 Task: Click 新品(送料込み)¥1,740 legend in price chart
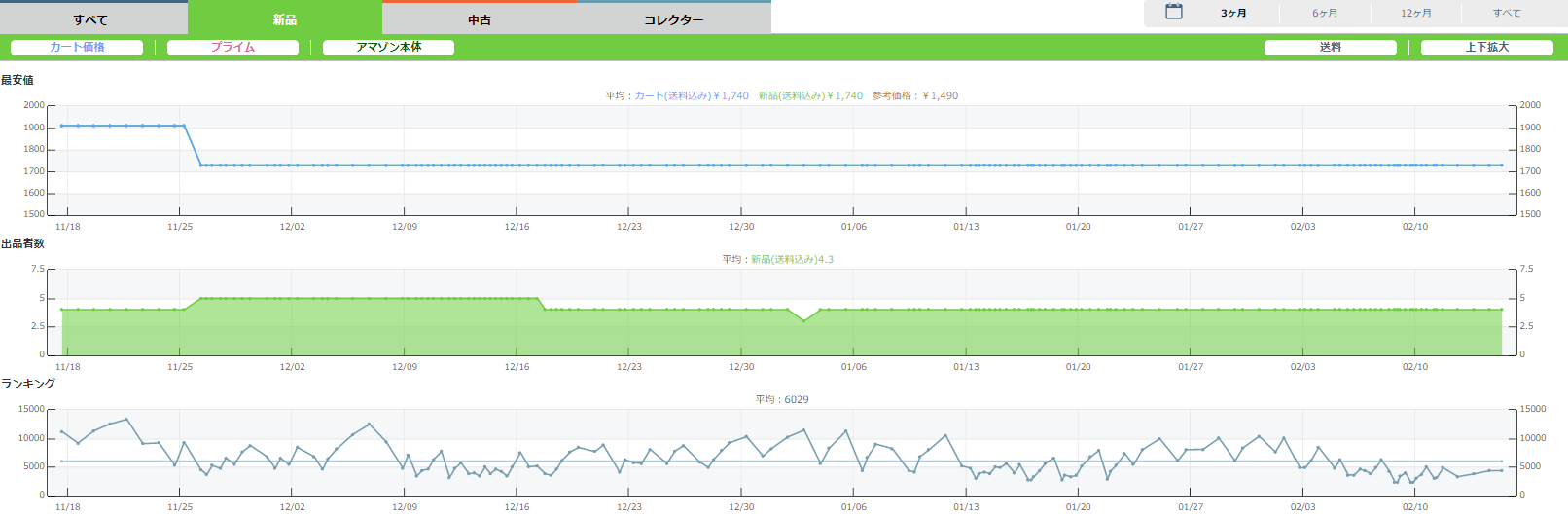tap(810, 96)
